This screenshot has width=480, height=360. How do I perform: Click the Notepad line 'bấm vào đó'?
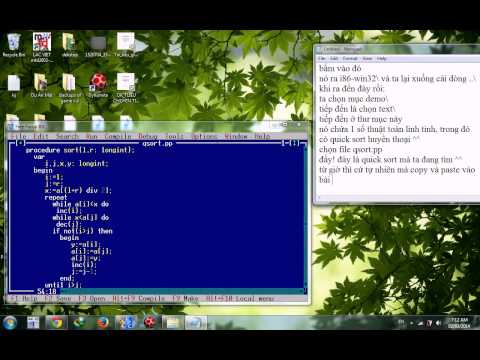point(340,68)
